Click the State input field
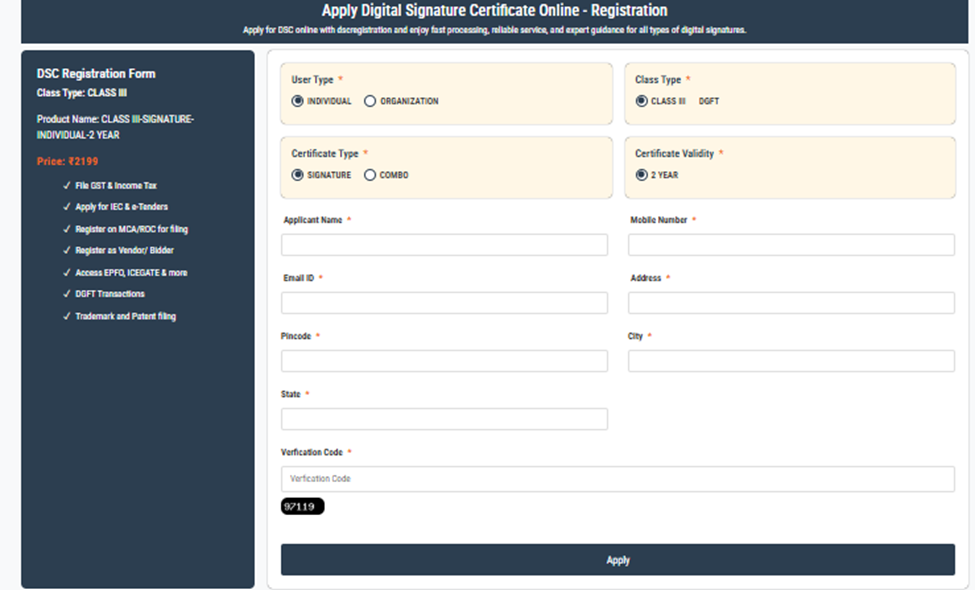975x590 pixels. [444, 419]
